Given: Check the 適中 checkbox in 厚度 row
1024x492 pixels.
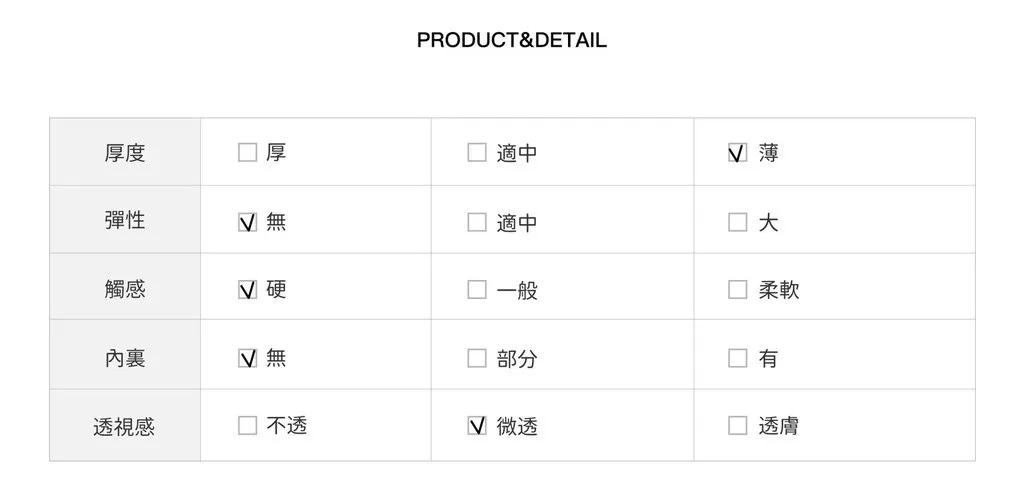Looking at the screenshot, I should tap(477, 153).
